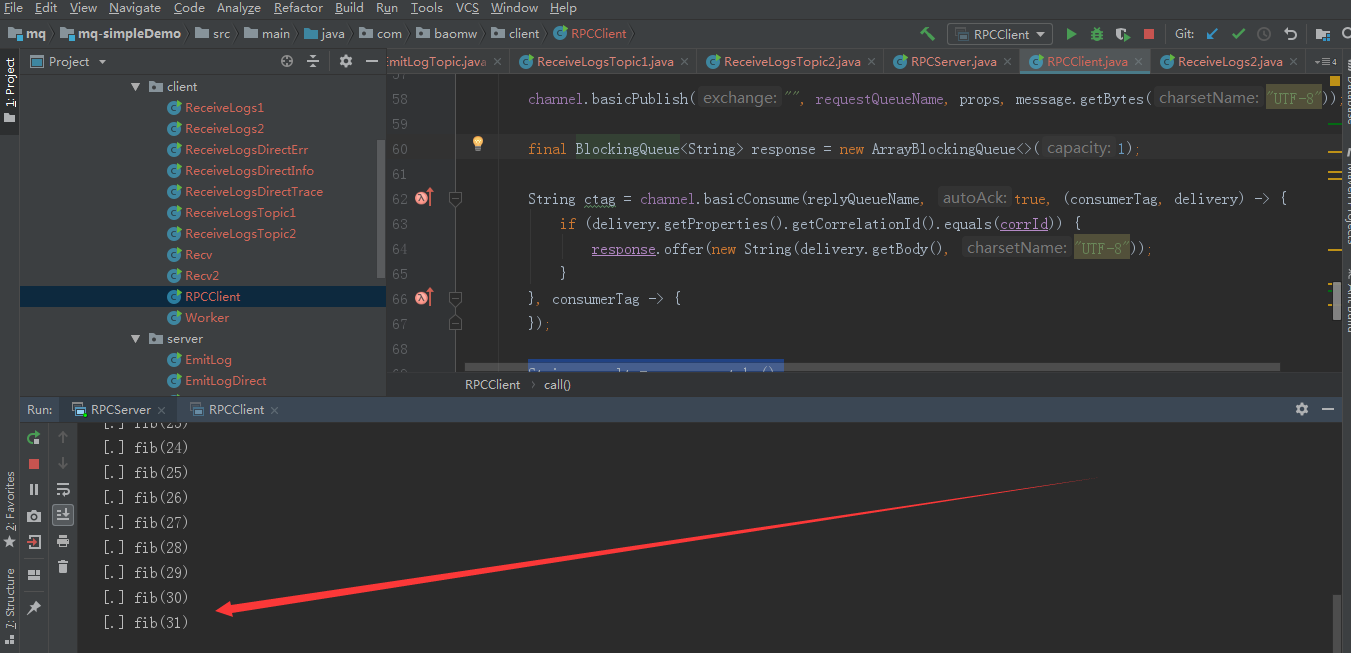Open the Refactor menu
Viewport: 1351px width, 653px height.
click(298, 8)
